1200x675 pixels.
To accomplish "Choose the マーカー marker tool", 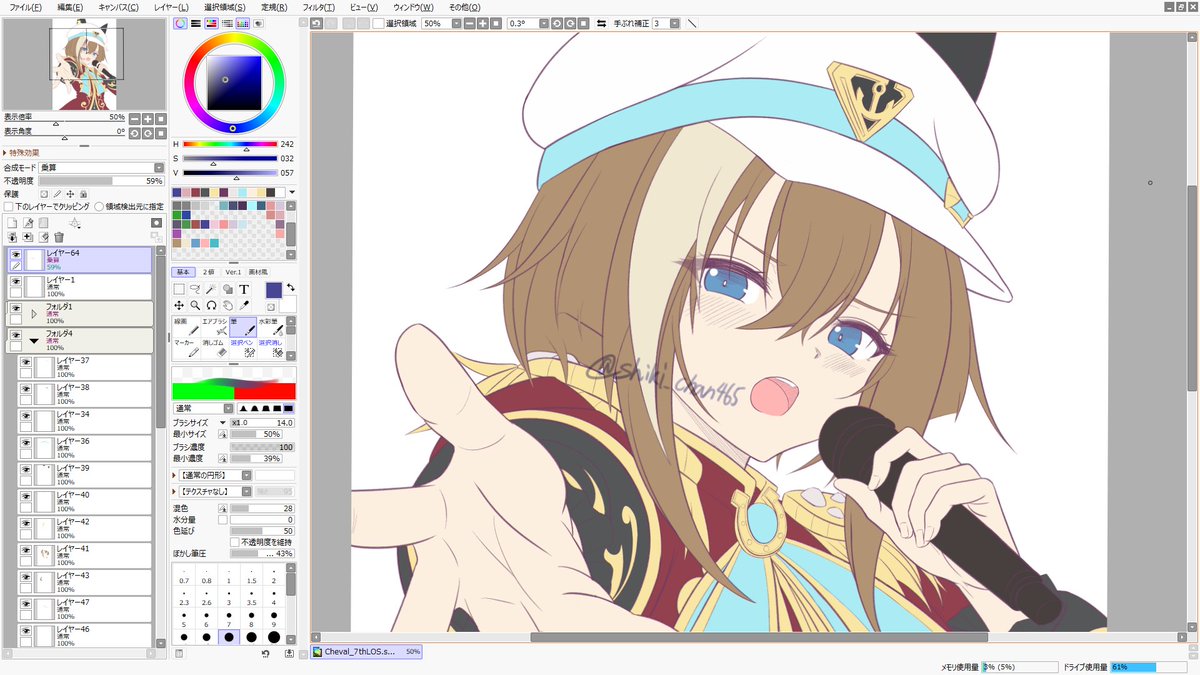I will click(186, 347).
